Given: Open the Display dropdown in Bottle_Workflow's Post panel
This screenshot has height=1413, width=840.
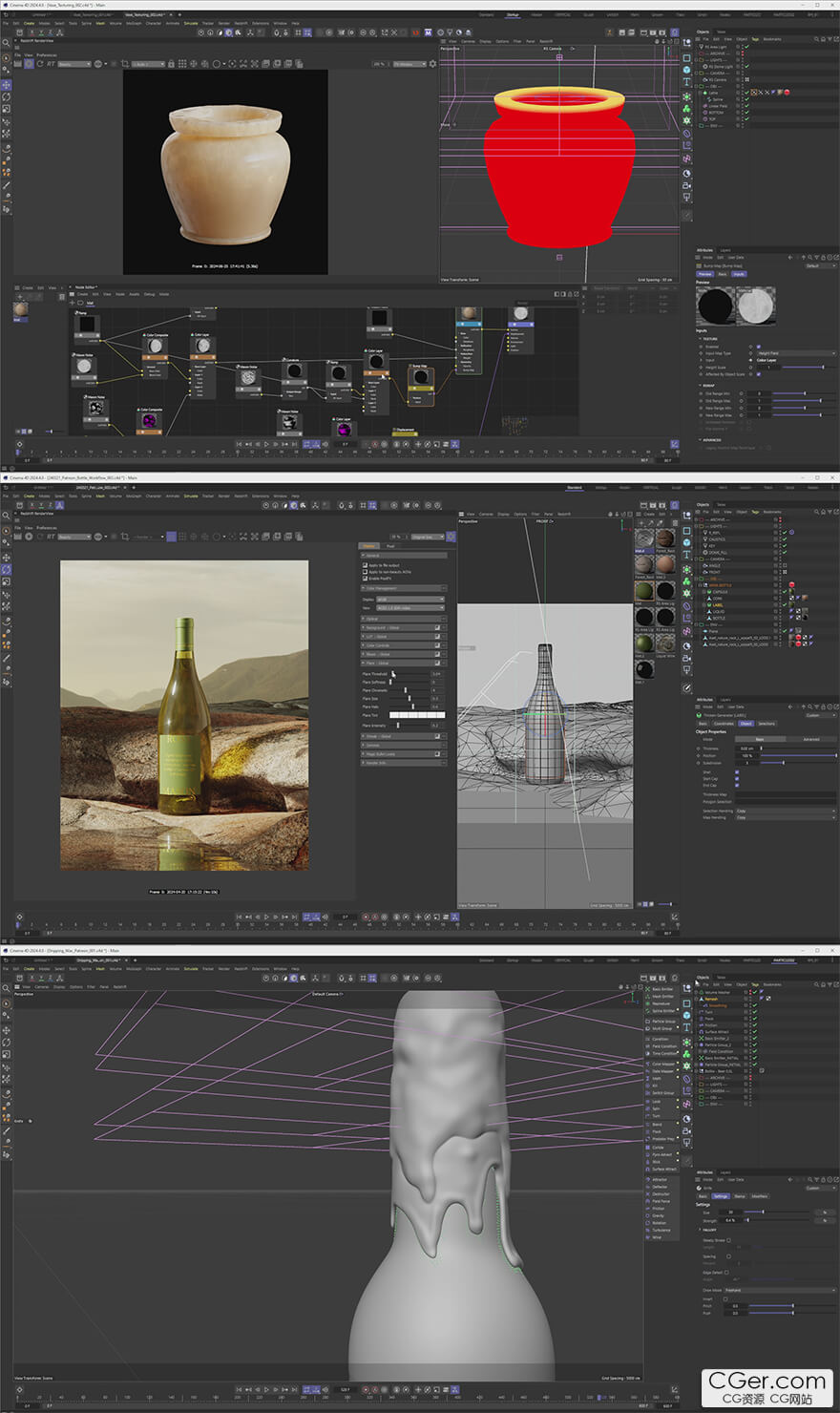Looking at the screenshot, I should 410,599.
